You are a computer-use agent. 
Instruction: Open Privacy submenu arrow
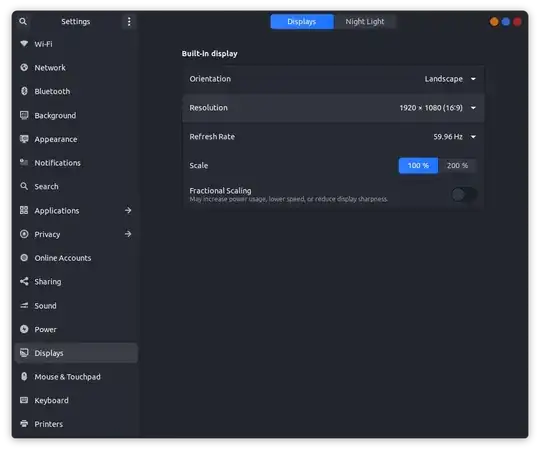click(128, 234)
